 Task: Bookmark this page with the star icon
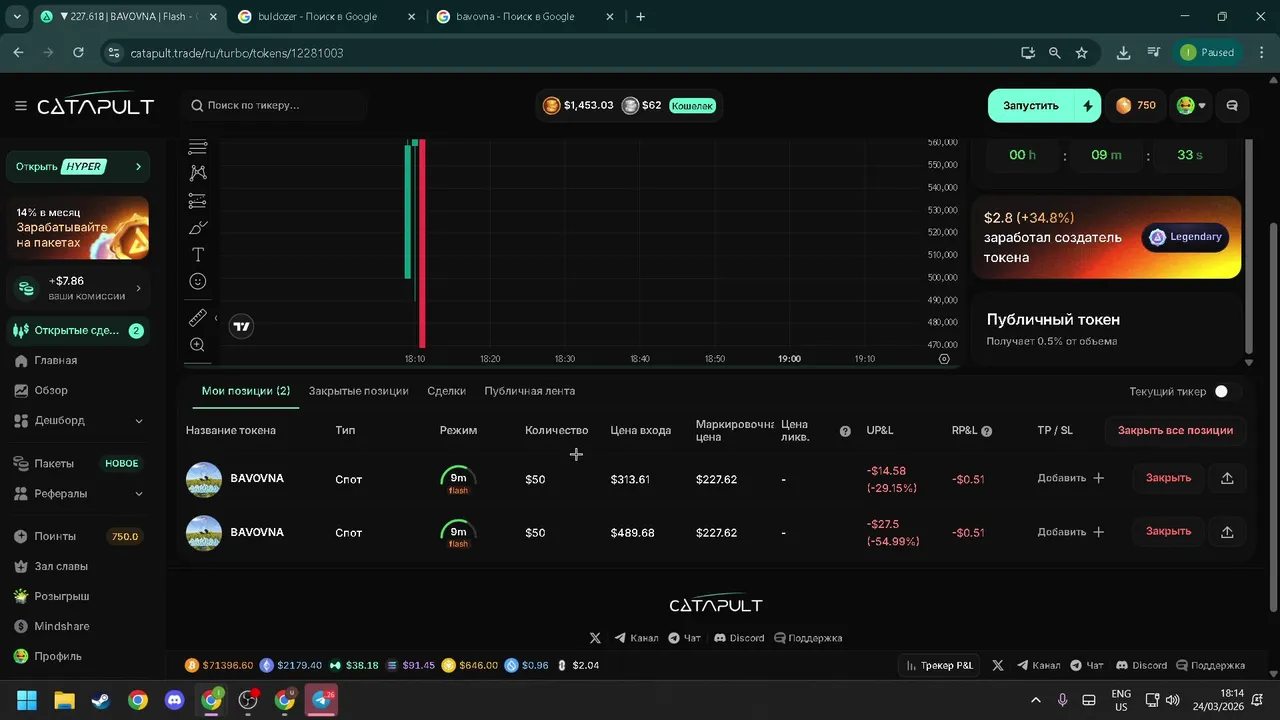point(1081,52)
